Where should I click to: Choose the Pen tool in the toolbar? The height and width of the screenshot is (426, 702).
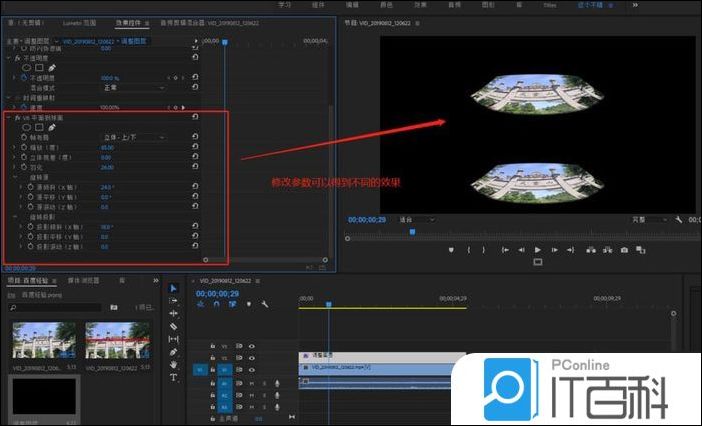point(173,352)
